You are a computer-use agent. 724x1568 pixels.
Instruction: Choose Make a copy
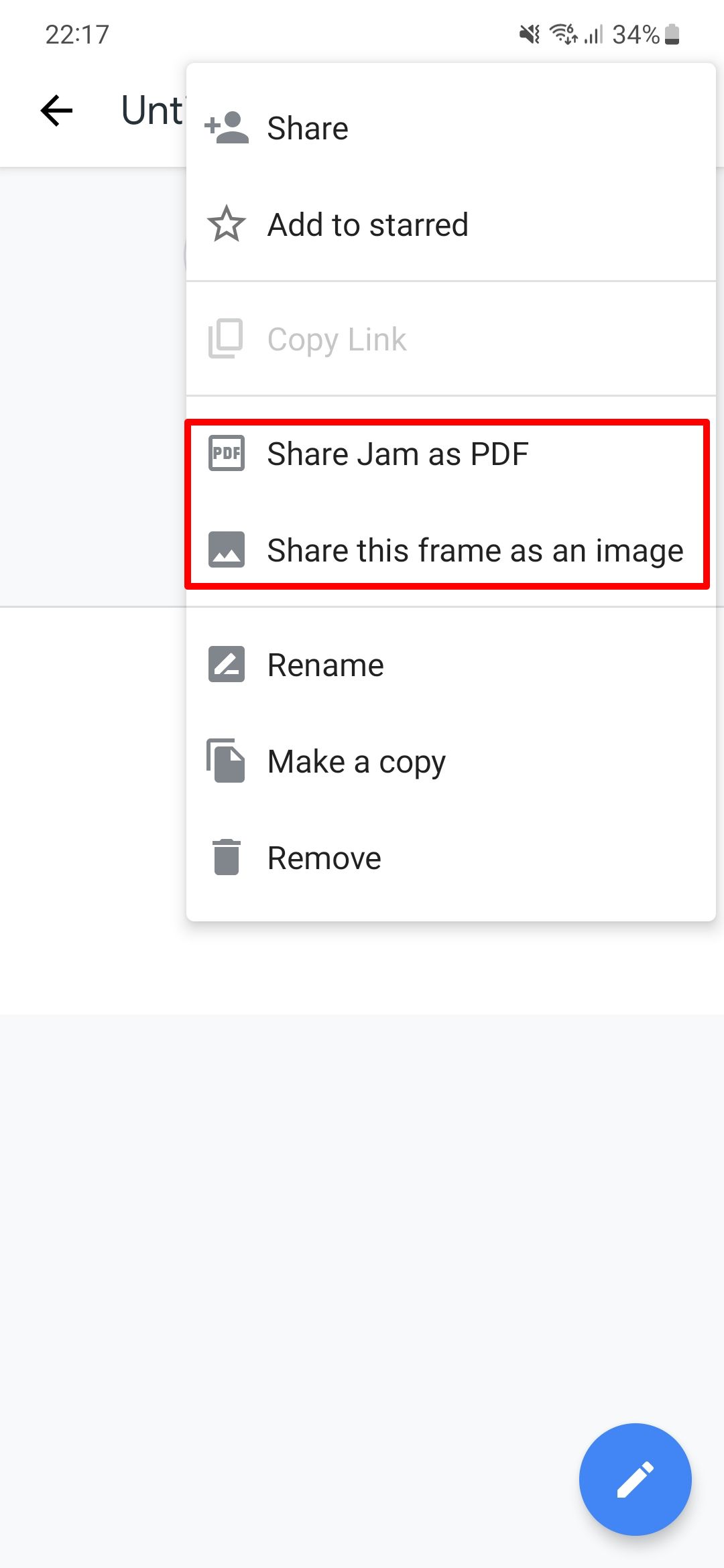click(355, 761)
